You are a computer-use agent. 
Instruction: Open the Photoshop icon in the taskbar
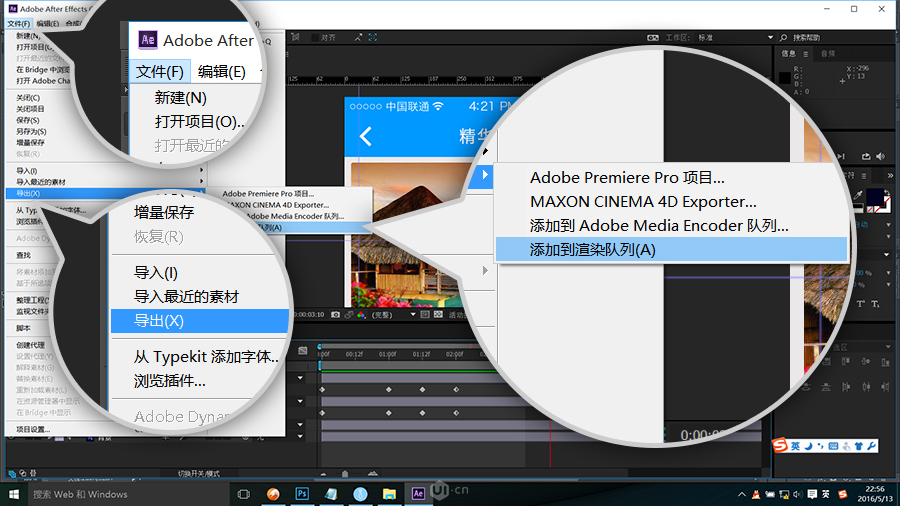click(301, 493)
